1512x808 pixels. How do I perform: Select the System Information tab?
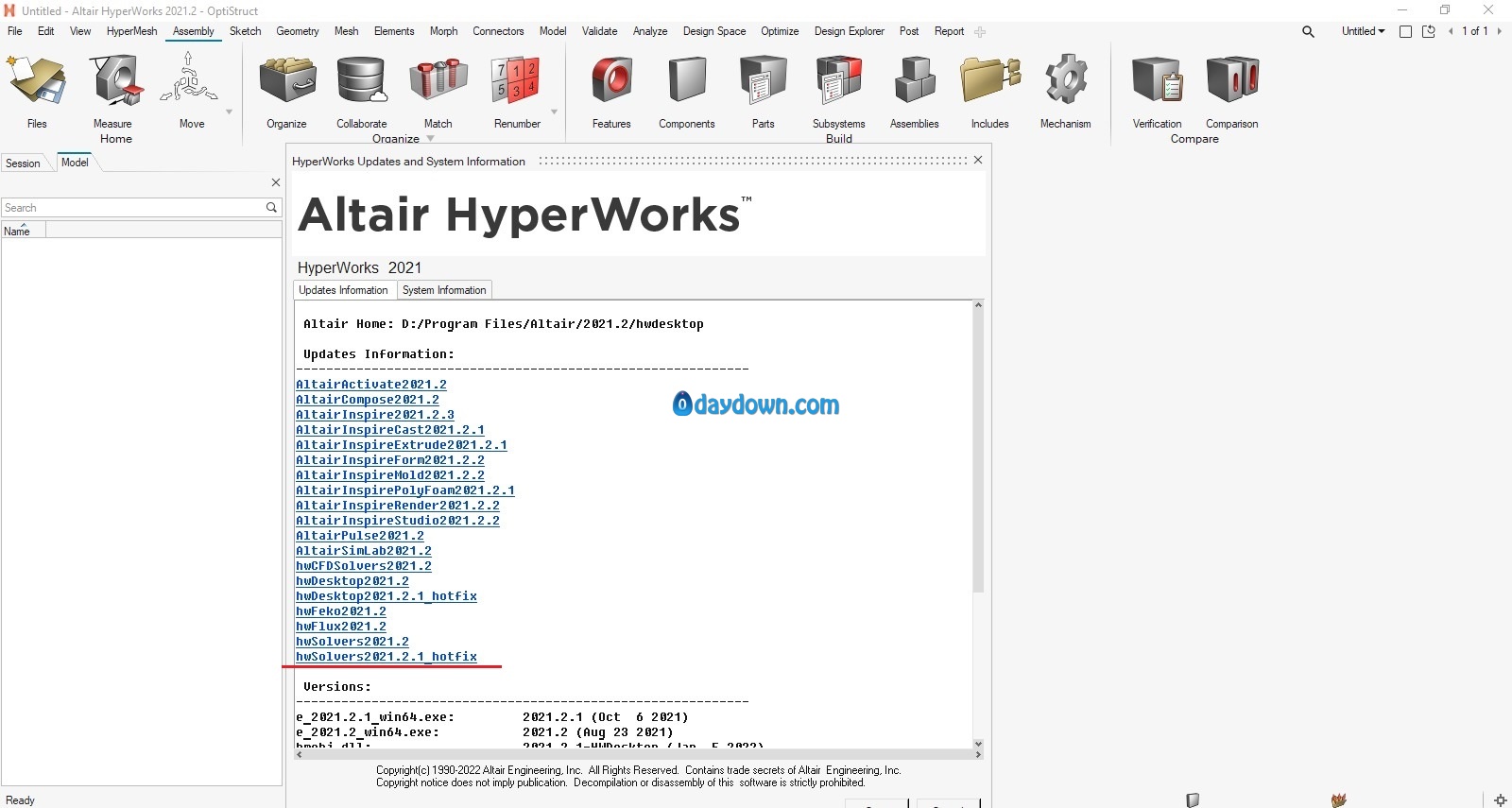tap(444, 290)
